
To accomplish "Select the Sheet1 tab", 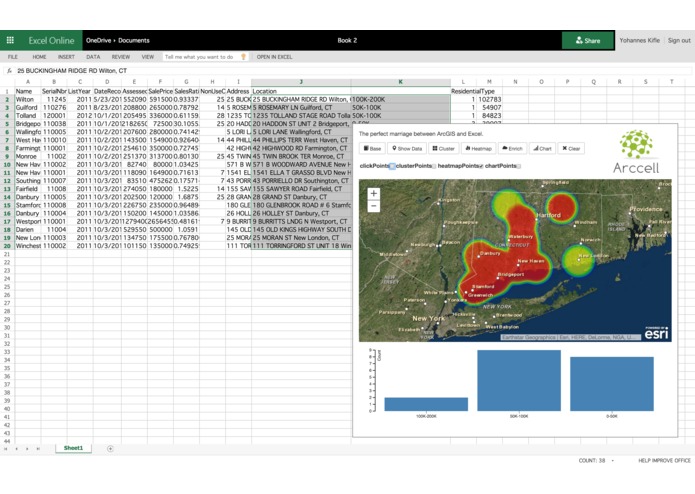I will point(74,448).
